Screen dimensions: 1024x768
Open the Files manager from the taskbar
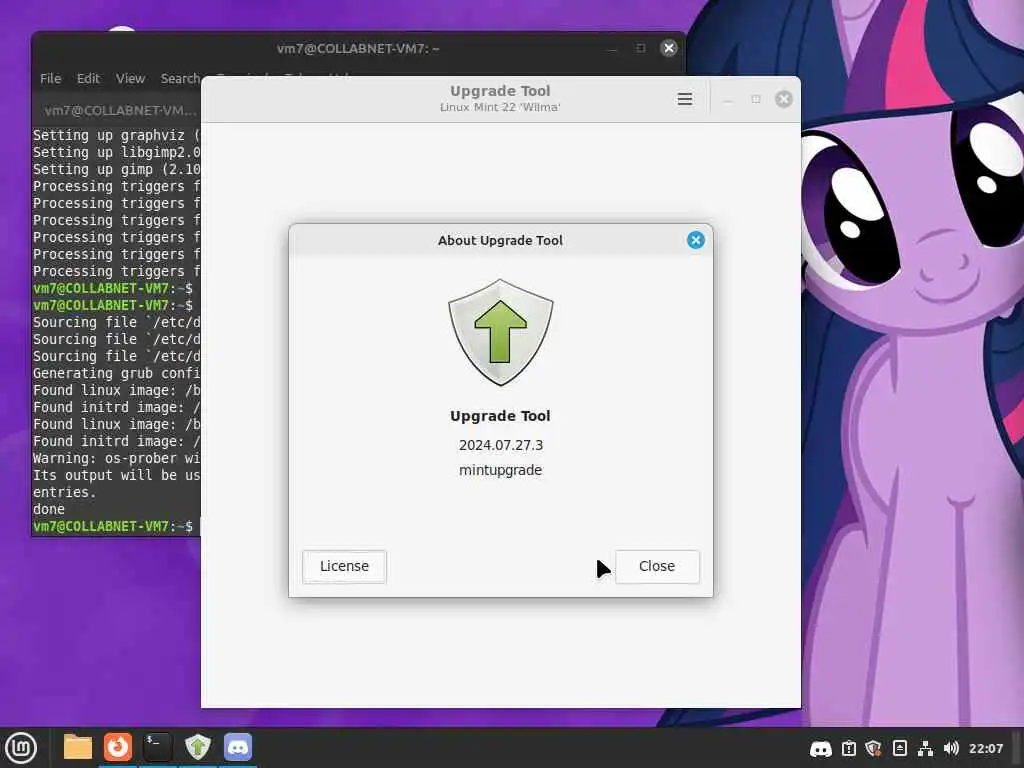[x=78, y=747]
